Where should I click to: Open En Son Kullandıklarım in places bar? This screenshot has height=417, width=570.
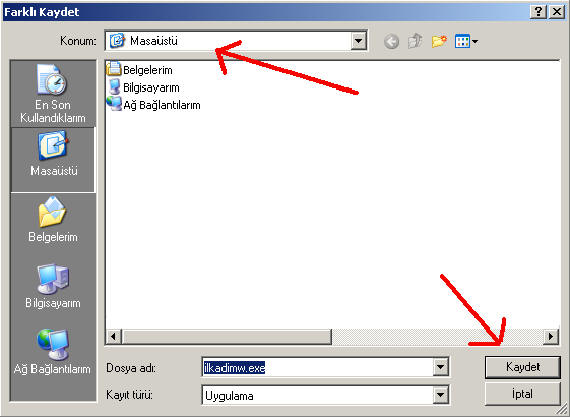click(x=53, y=94)
